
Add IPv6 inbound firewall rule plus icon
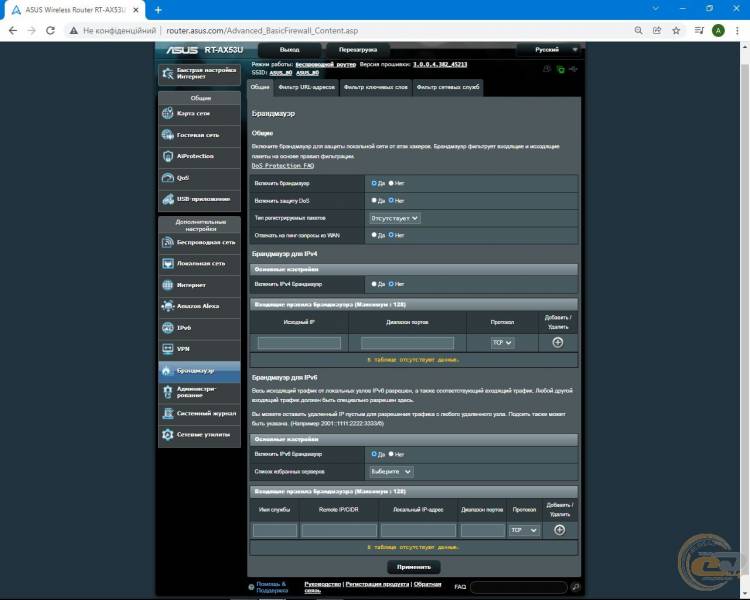(559, 530)
